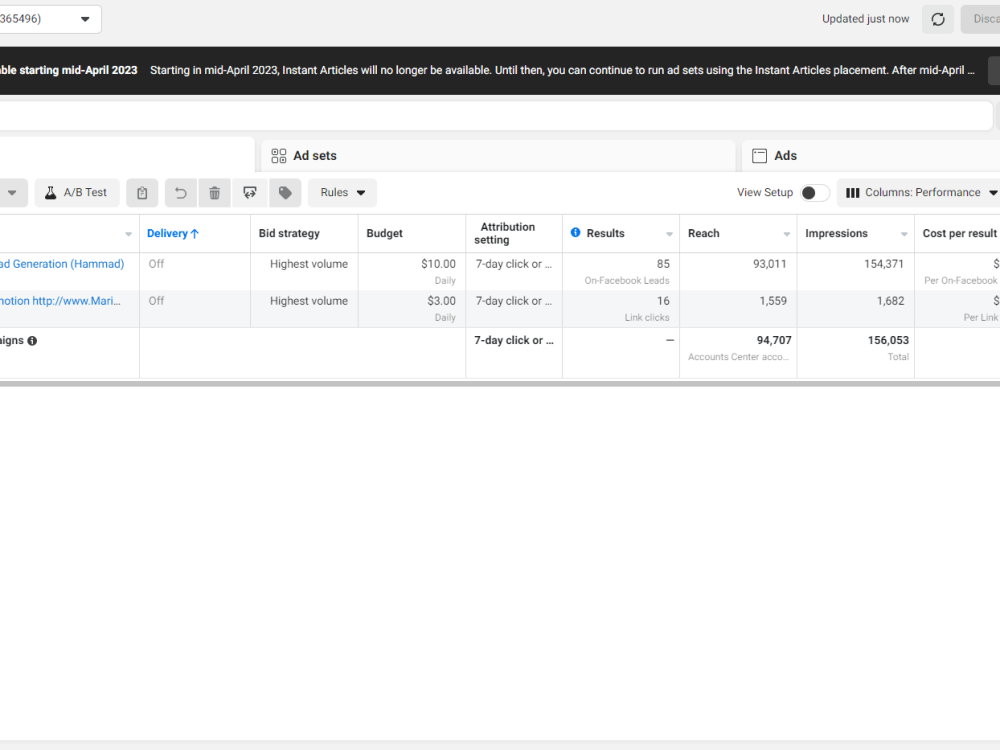Viewport: 1000px width, 750px height.
Task: Click the refresh data icon
Action: click(938, 19)
